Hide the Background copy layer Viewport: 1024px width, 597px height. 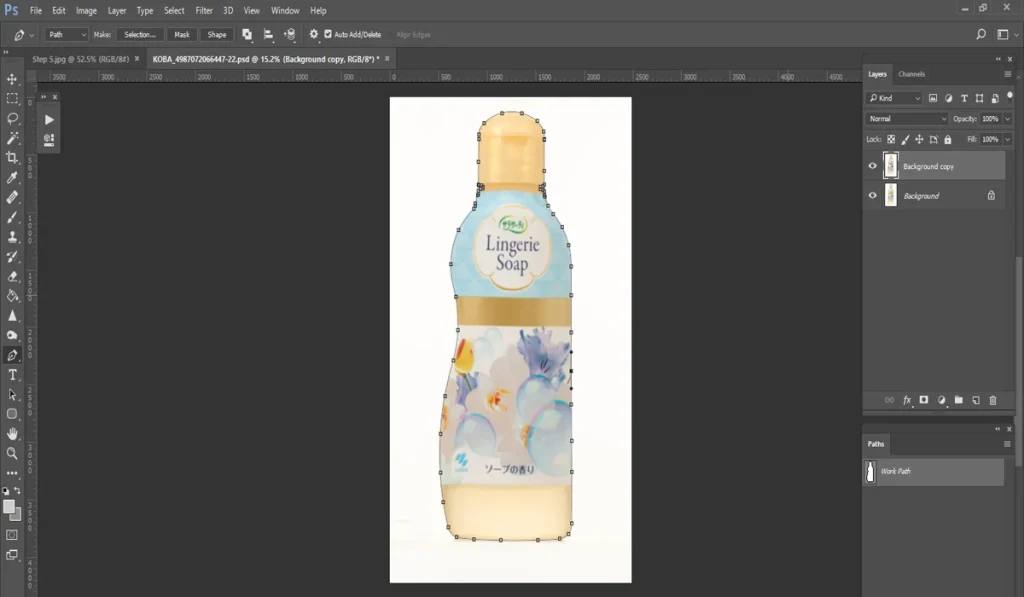point(872,166)
